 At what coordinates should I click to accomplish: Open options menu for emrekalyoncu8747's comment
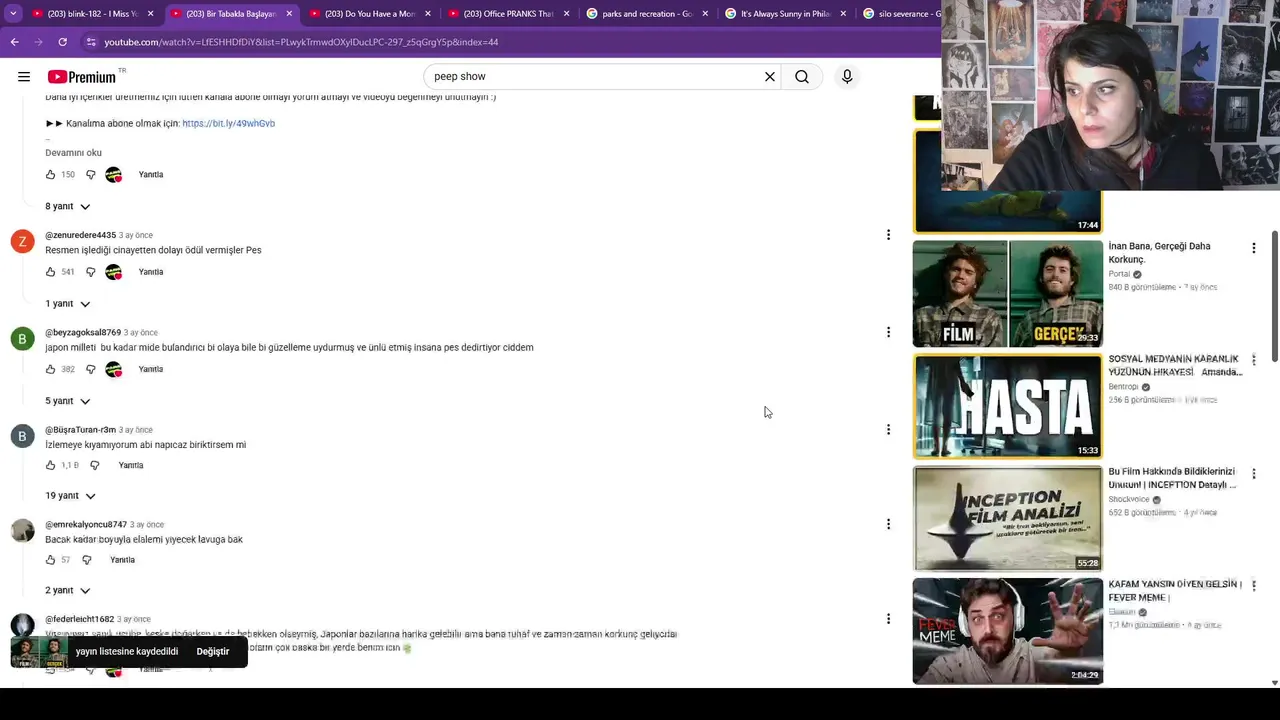tap(888, 524)
